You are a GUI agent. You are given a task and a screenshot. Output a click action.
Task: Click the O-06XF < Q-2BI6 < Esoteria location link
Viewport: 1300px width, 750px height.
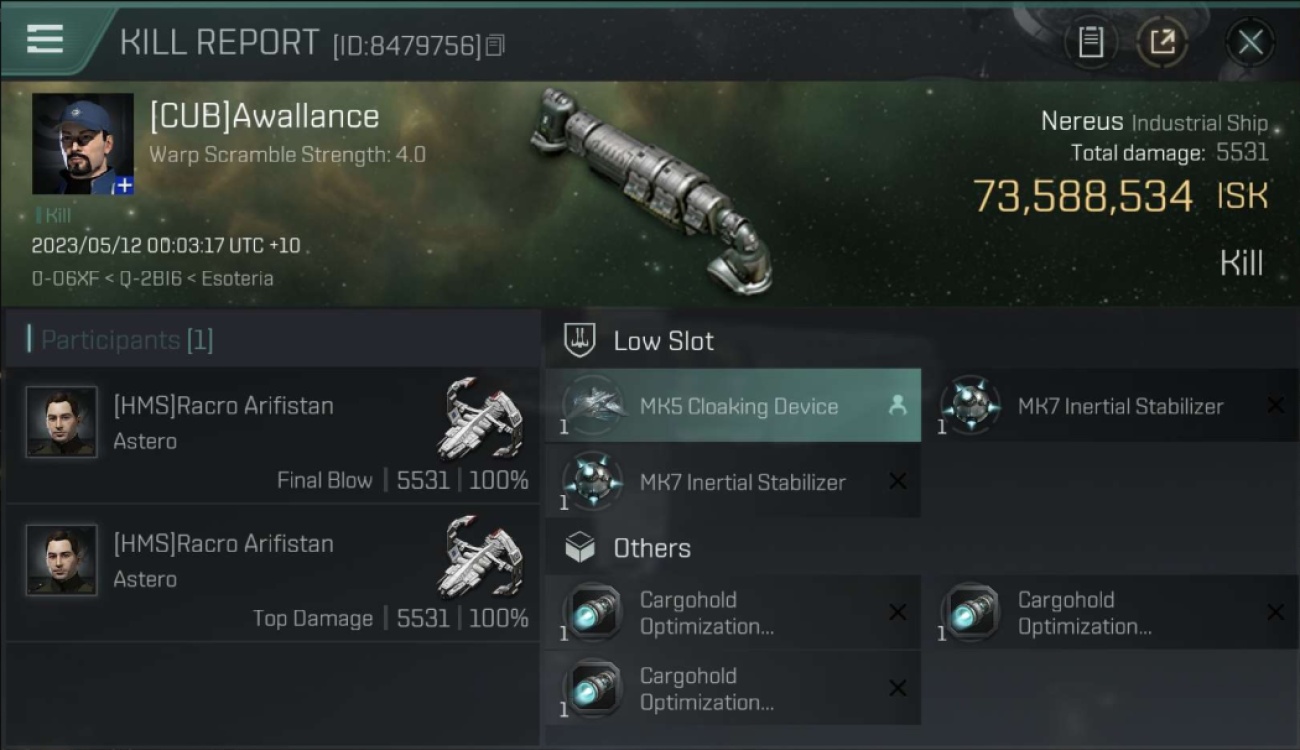153,278
